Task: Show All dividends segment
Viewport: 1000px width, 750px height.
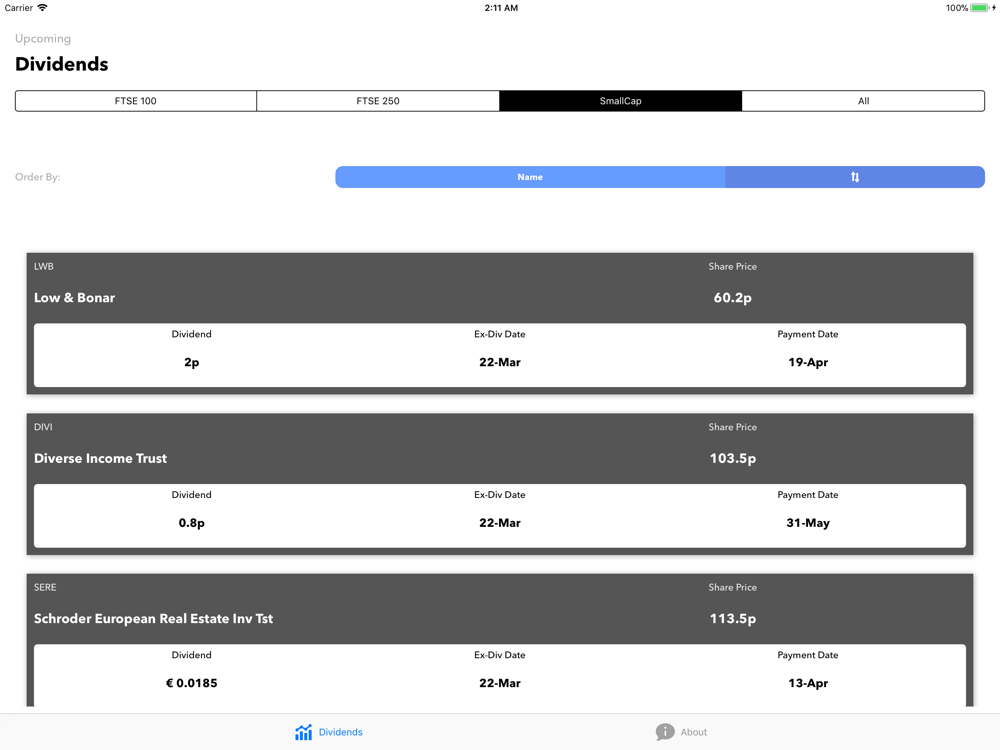Action: 864,101
